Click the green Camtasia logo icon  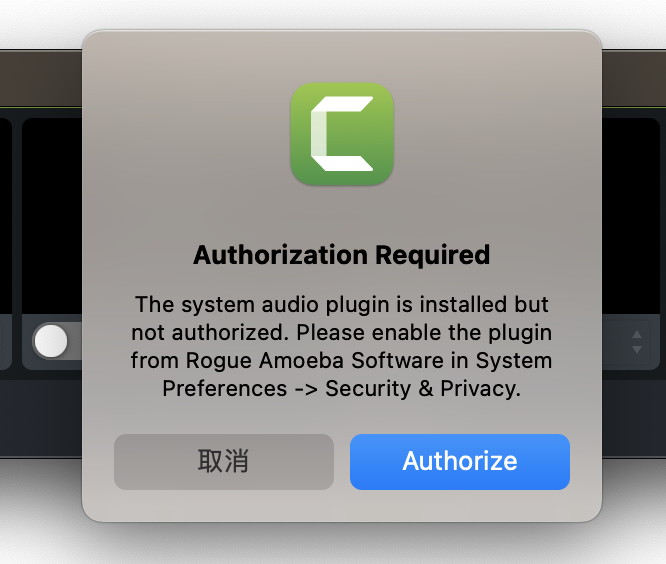(342, 134)
